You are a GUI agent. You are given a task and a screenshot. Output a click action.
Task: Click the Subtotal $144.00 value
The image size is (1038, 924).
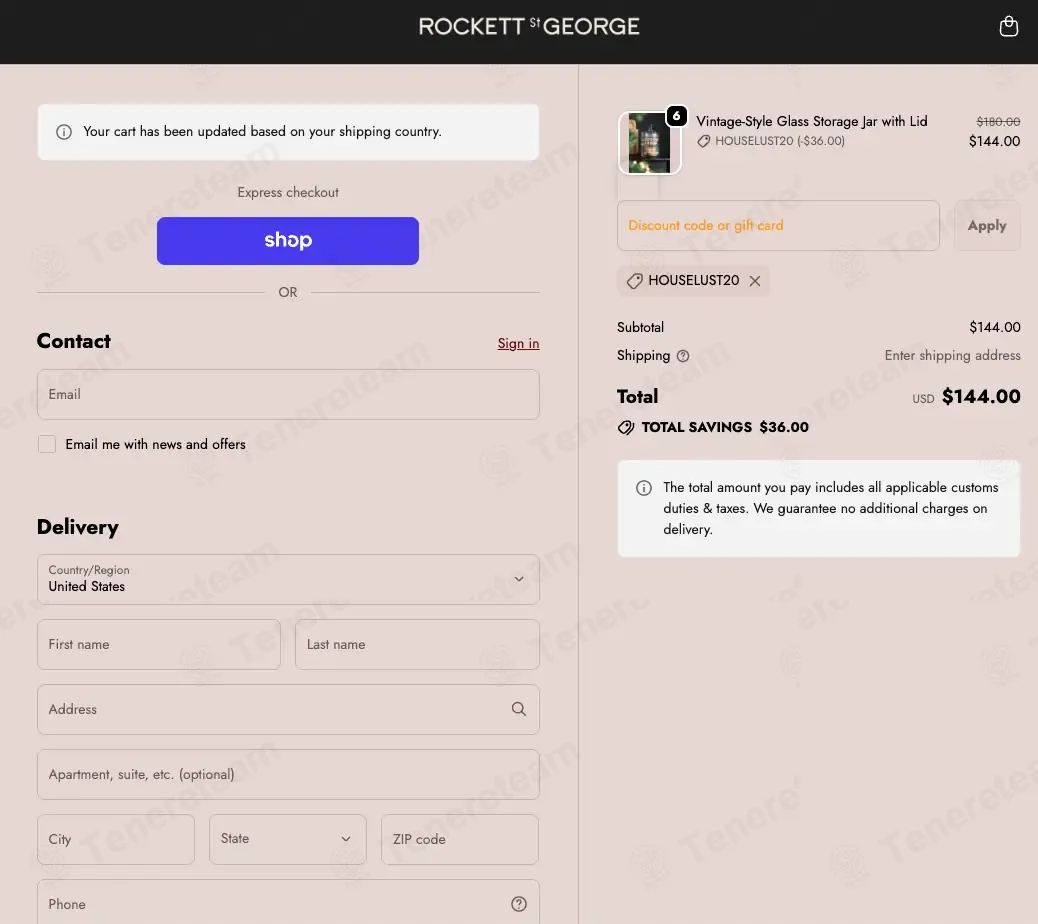tap(995, 327)
